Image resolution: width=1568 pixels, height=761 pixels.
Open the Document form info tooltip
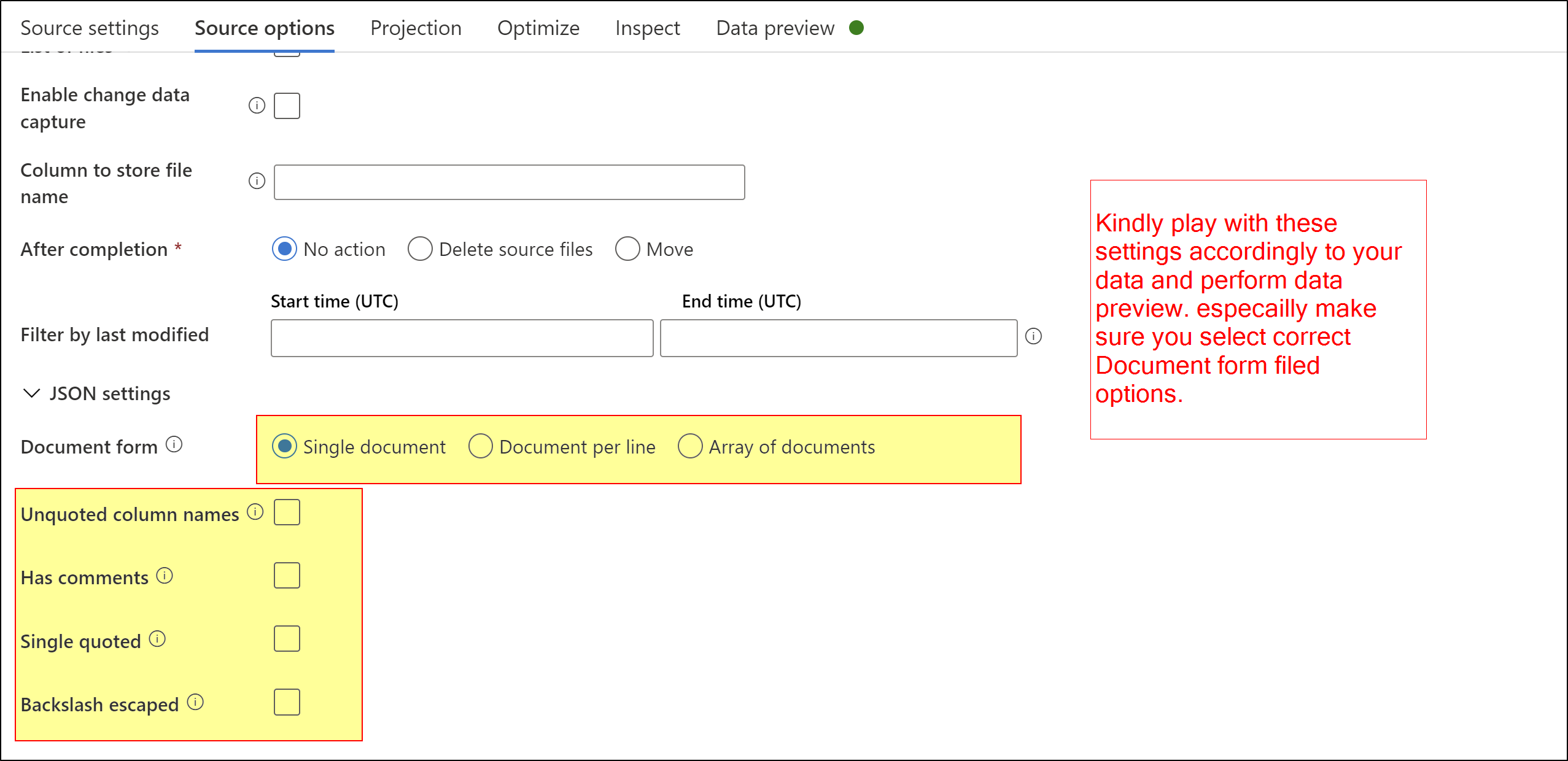(x=174, y=444)
